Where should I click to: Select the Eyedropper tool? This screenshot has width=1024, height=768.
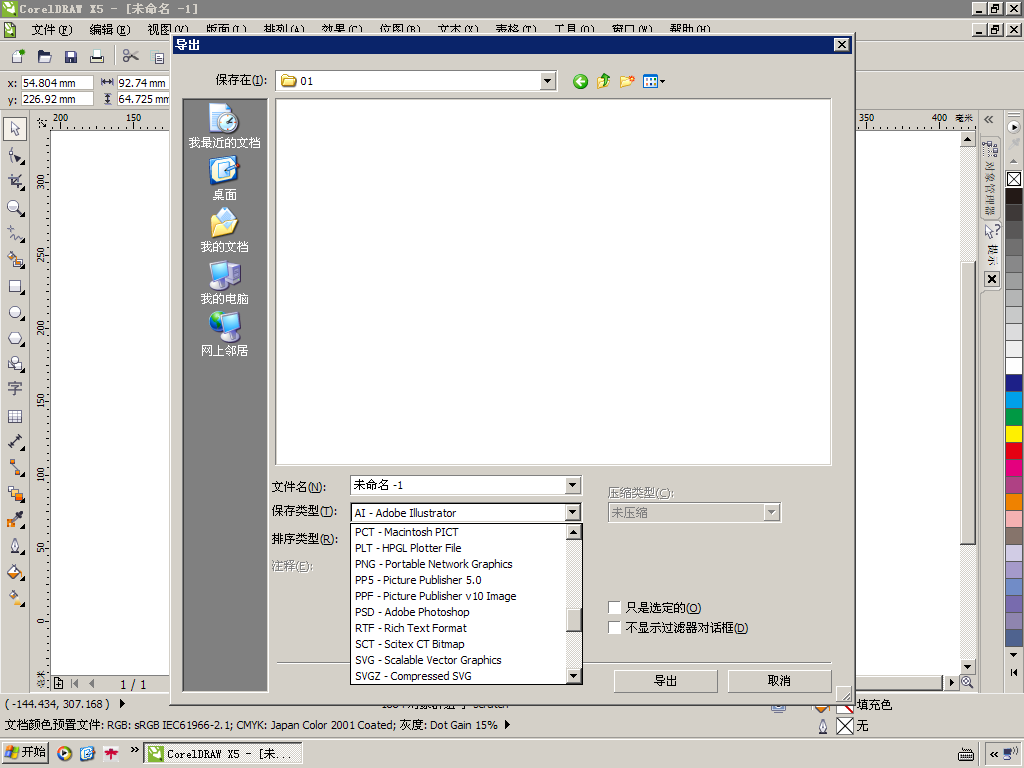[15, 520]
